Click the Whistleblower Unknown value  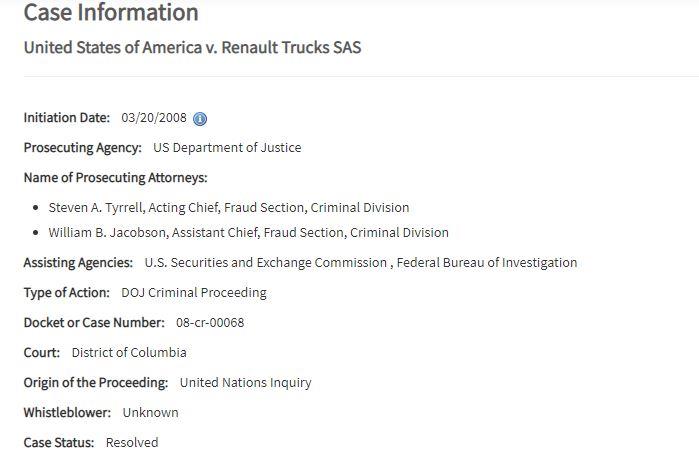[150, 412]
